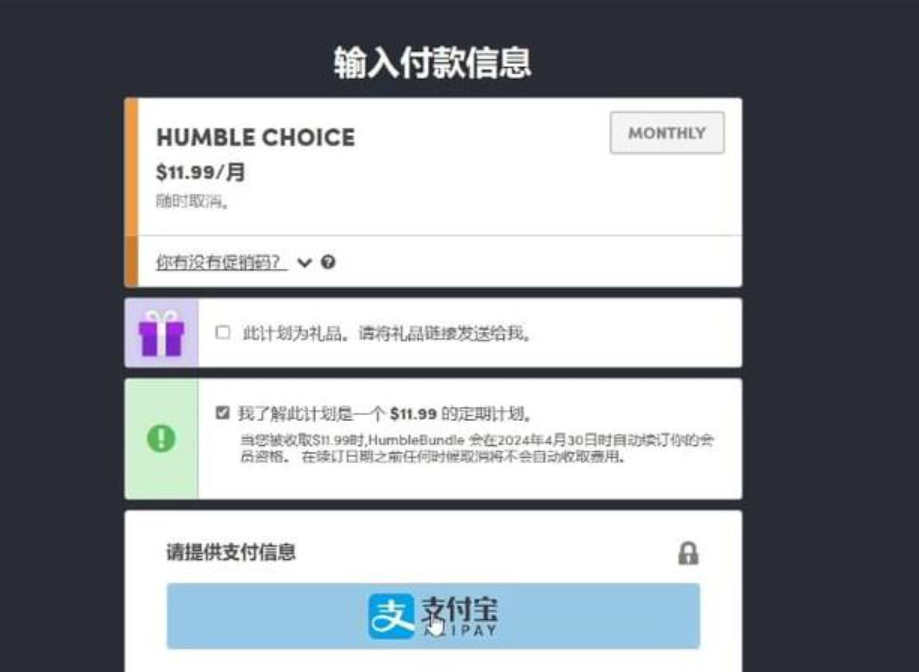Click the 随时取消 cancel anytime text
Image resolution: width=919 pixels, height=672 pixels.
click(x=192, y=202)
